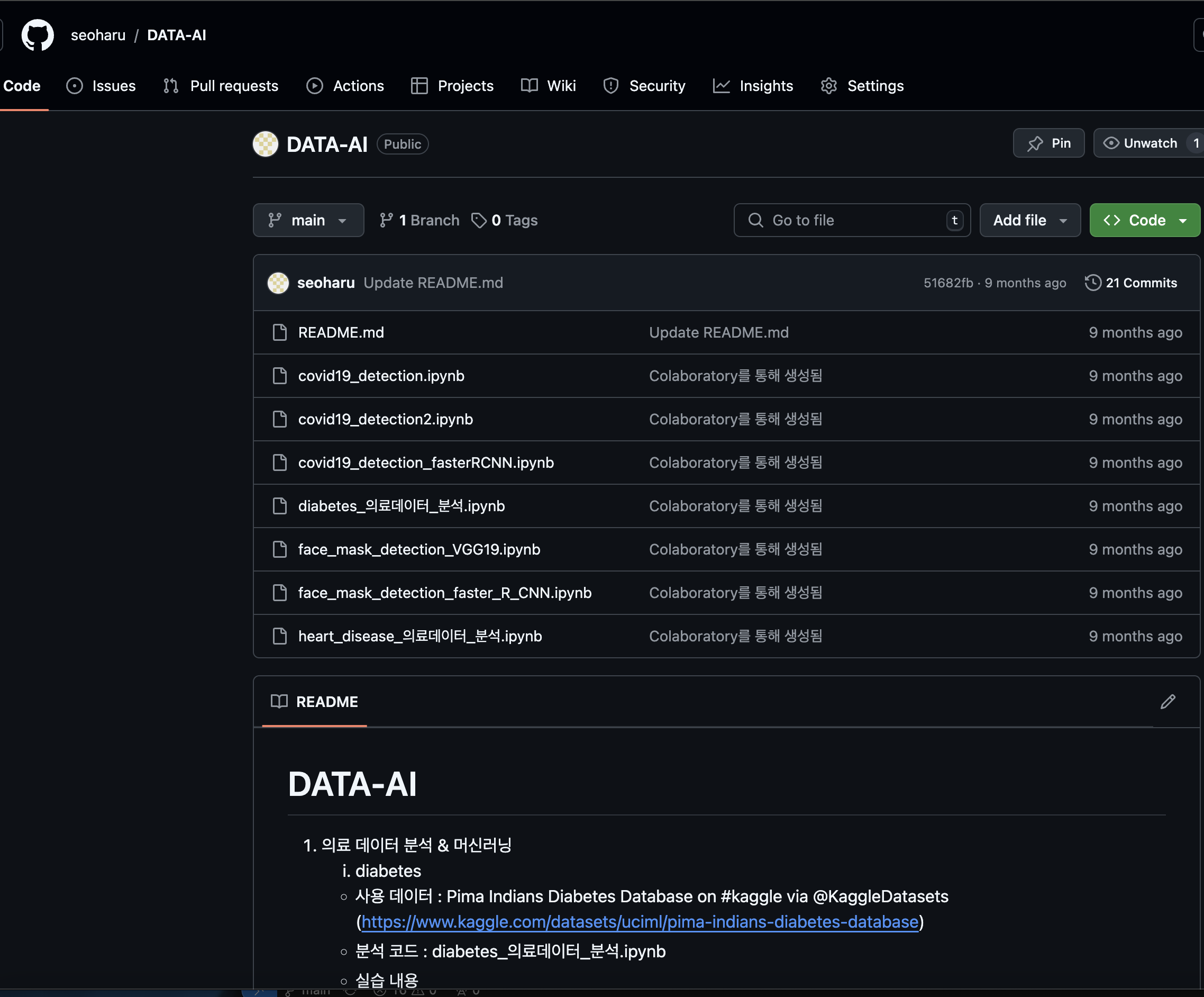
Task: Open Pull requests via its icon
Action: [170, 86]
